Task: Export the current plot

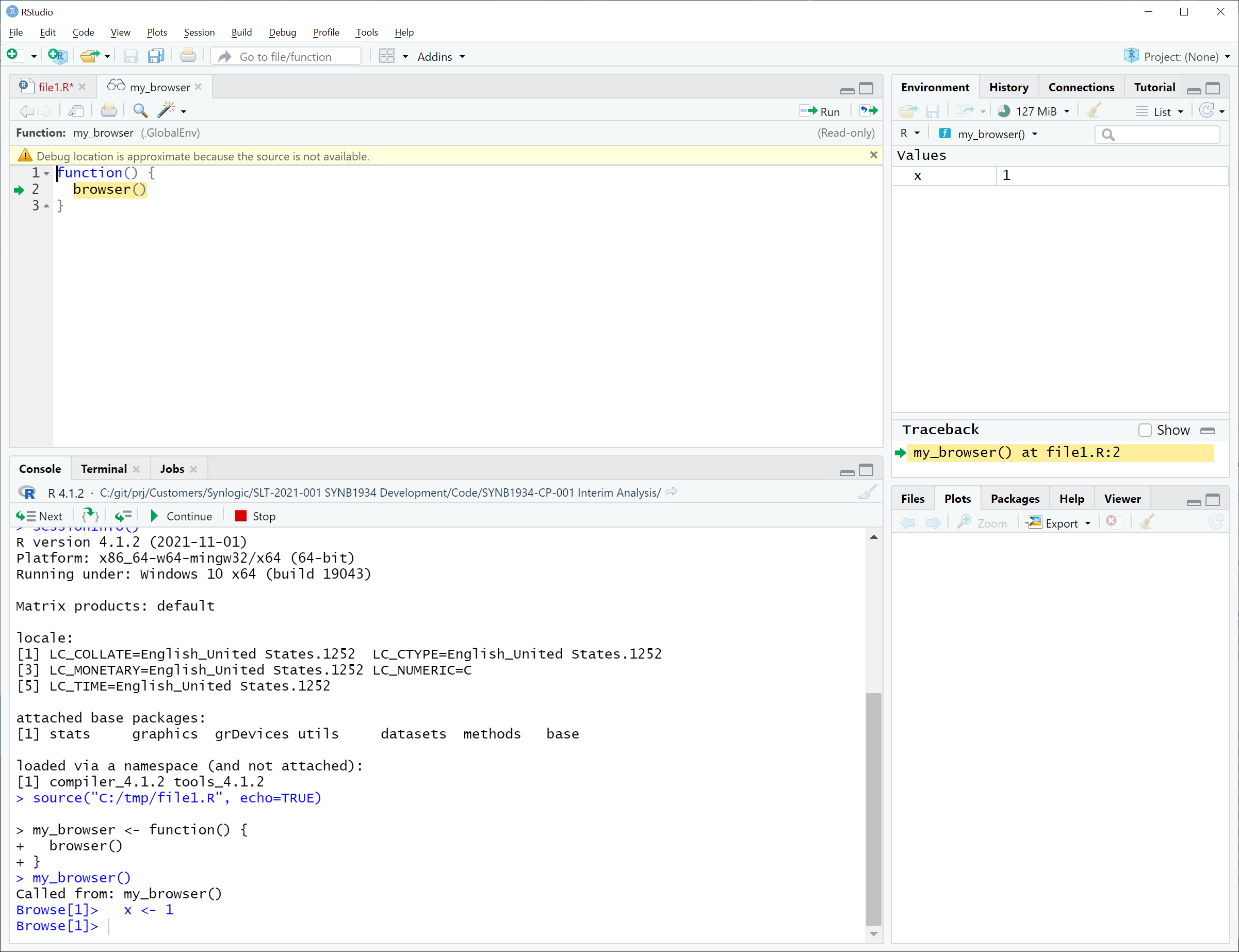Action: point(1059,522)
